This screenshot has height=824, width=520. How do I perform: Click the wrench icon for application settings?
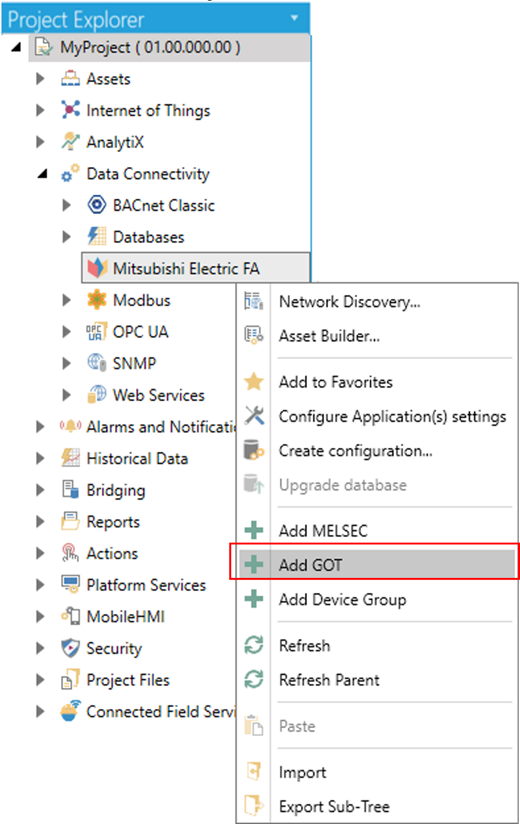254,416
